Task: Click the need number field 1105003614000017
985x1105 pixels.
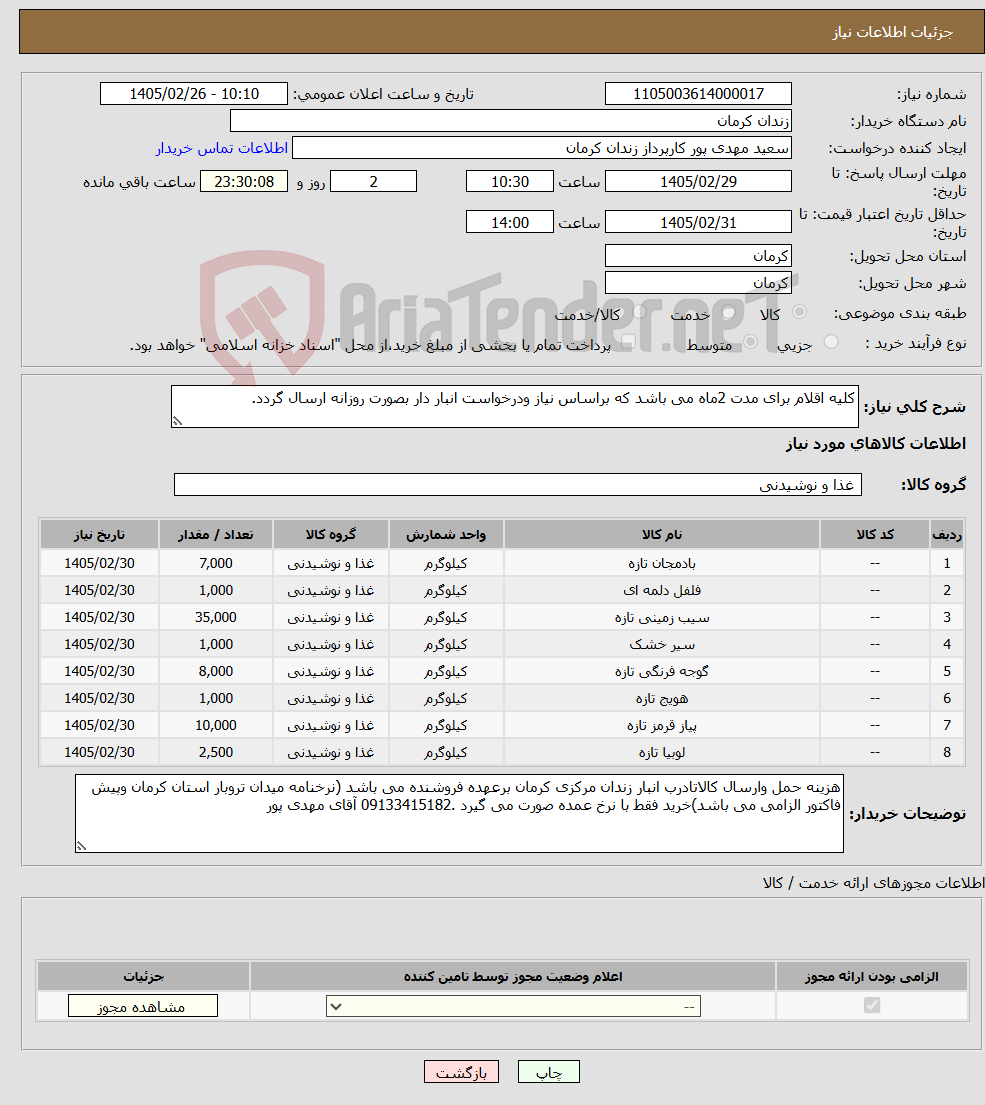Action: tap(698, 94)
